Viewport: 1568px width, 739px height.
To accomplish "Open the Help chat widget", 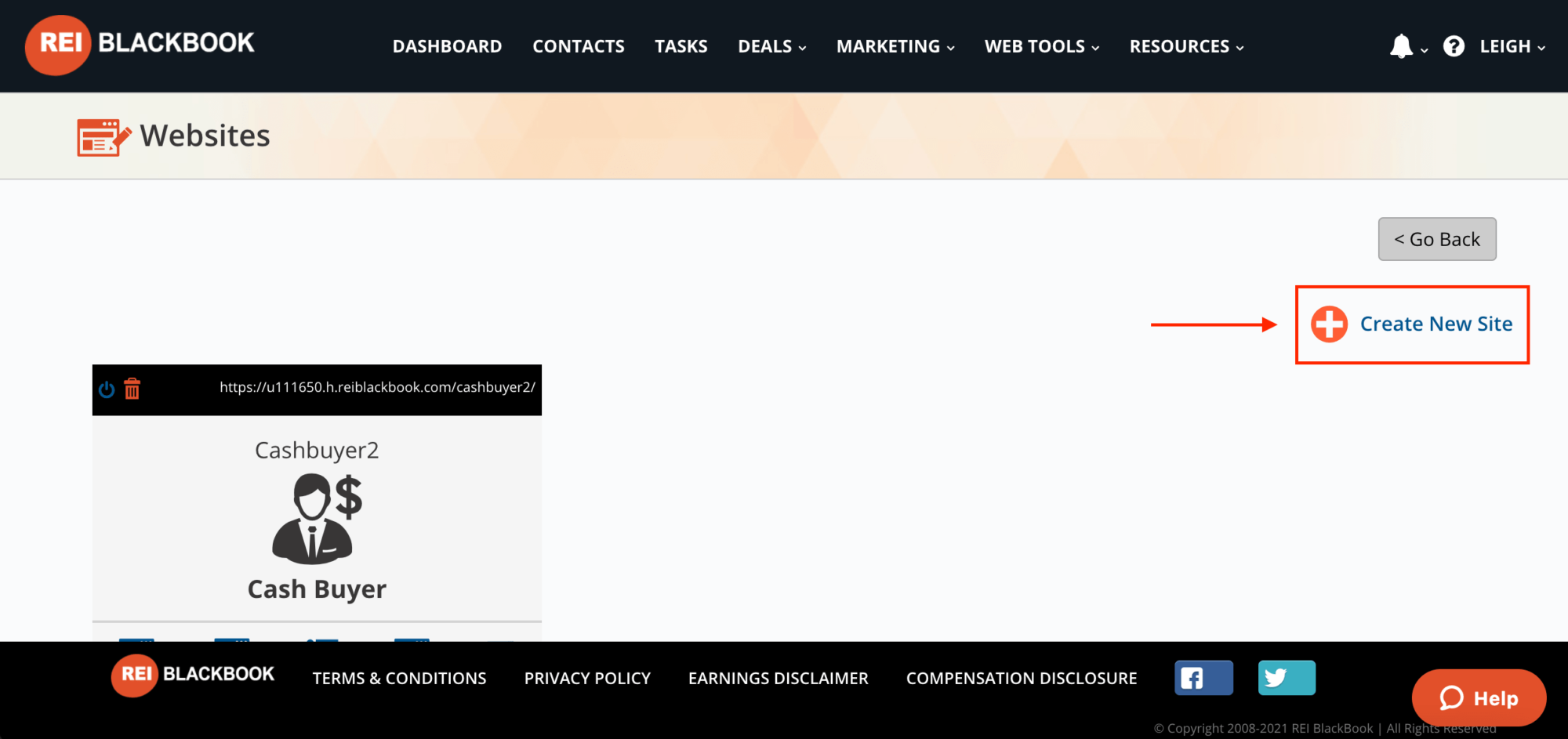I will click(1479, 697).
